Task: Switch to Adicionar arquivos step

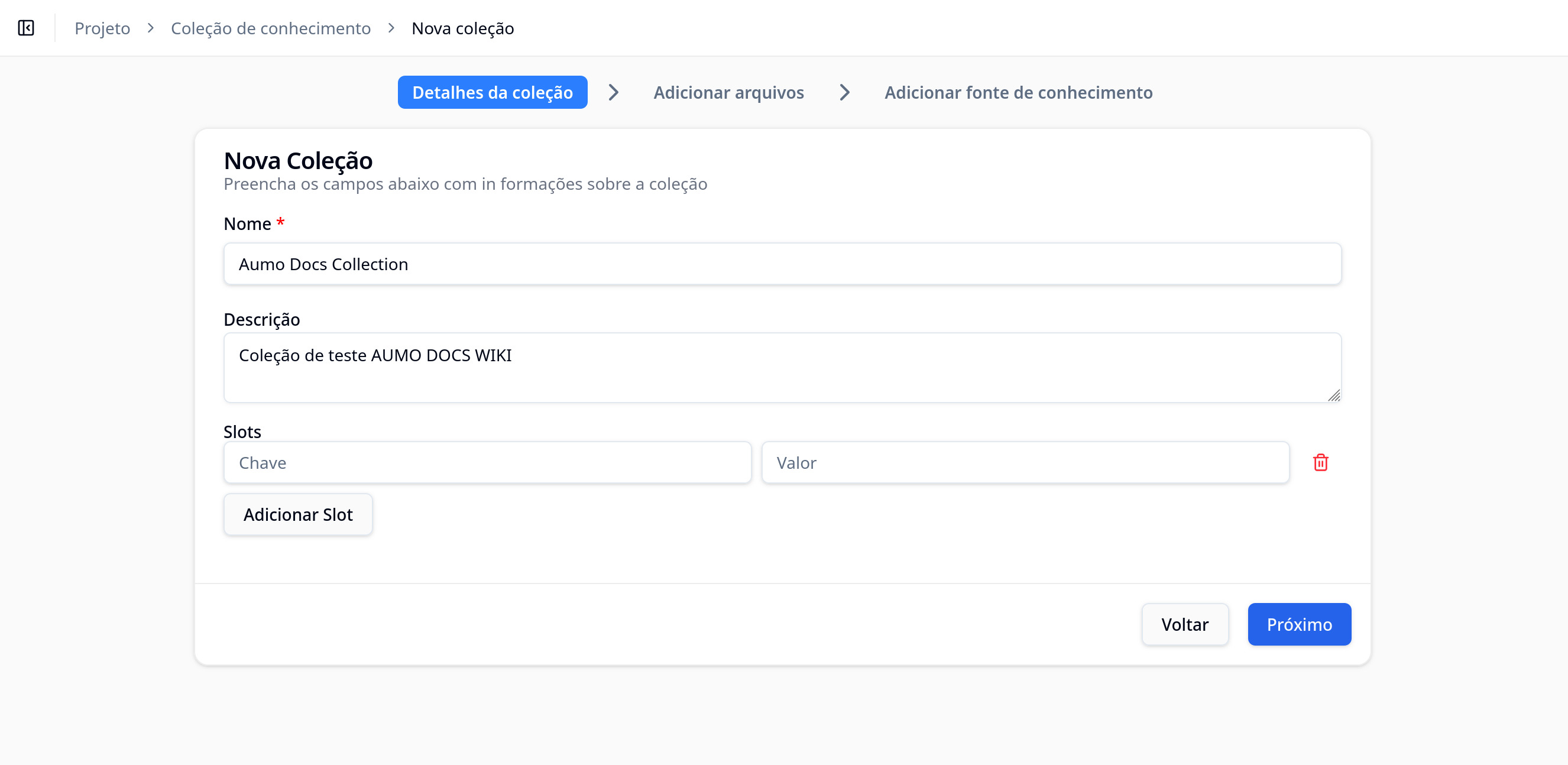Action: click(728, 92)
